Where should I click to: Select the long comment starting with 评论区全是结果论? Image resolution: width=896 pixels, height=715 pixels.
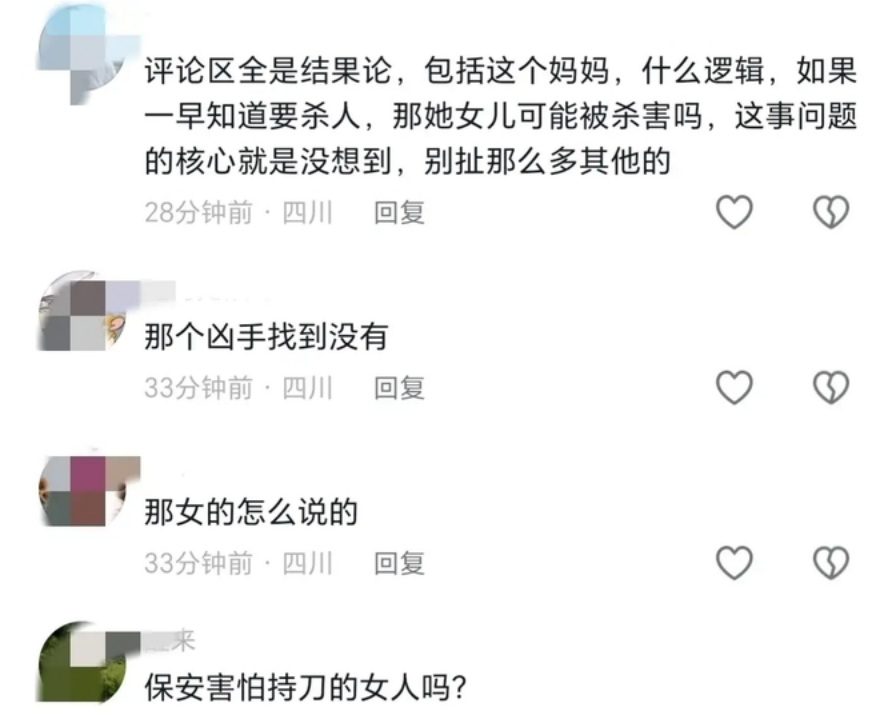(501, 116)
